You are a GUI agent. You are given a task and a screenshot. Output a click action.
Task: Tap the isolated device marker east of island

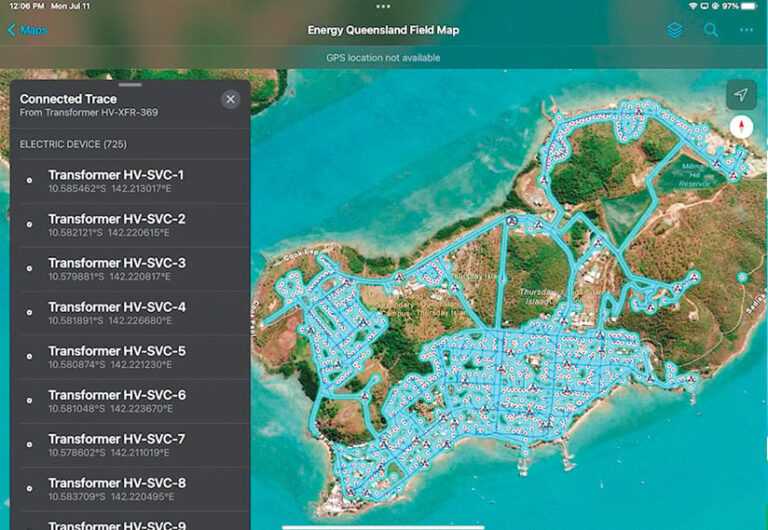tap(743, 277)
